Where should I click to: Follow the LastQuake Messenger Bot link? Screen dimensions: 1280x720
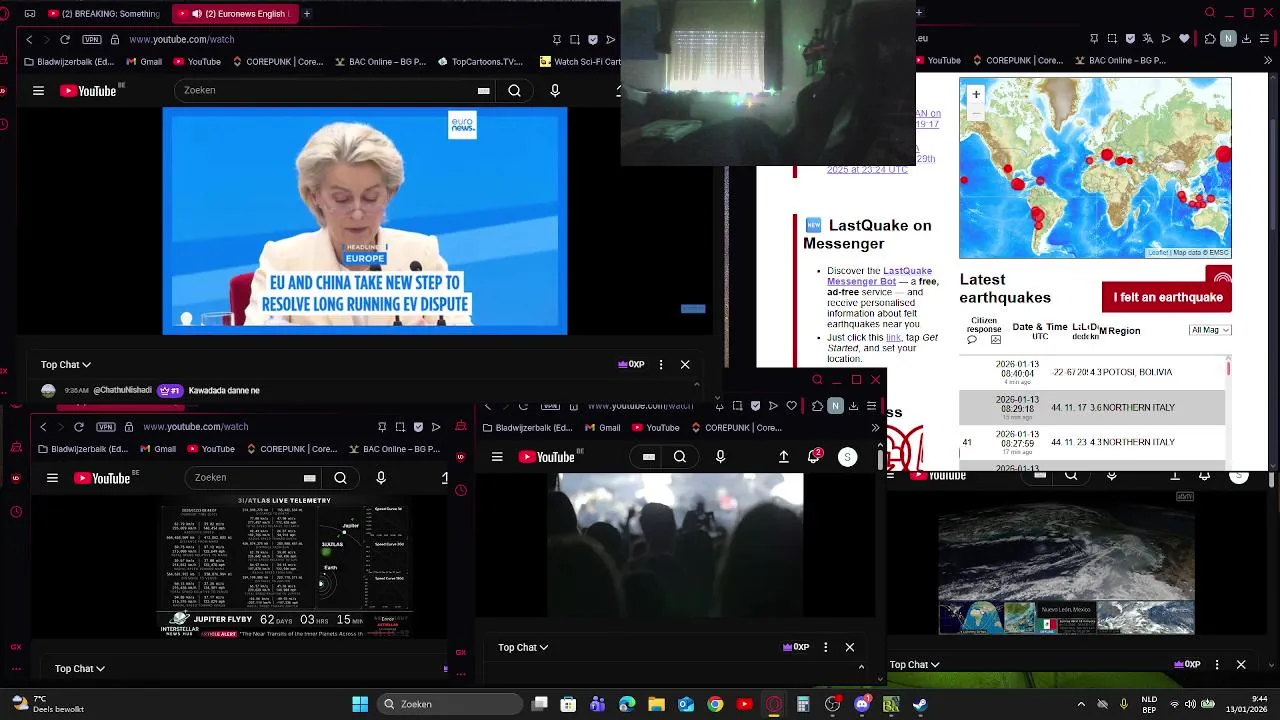pos(879,276)
